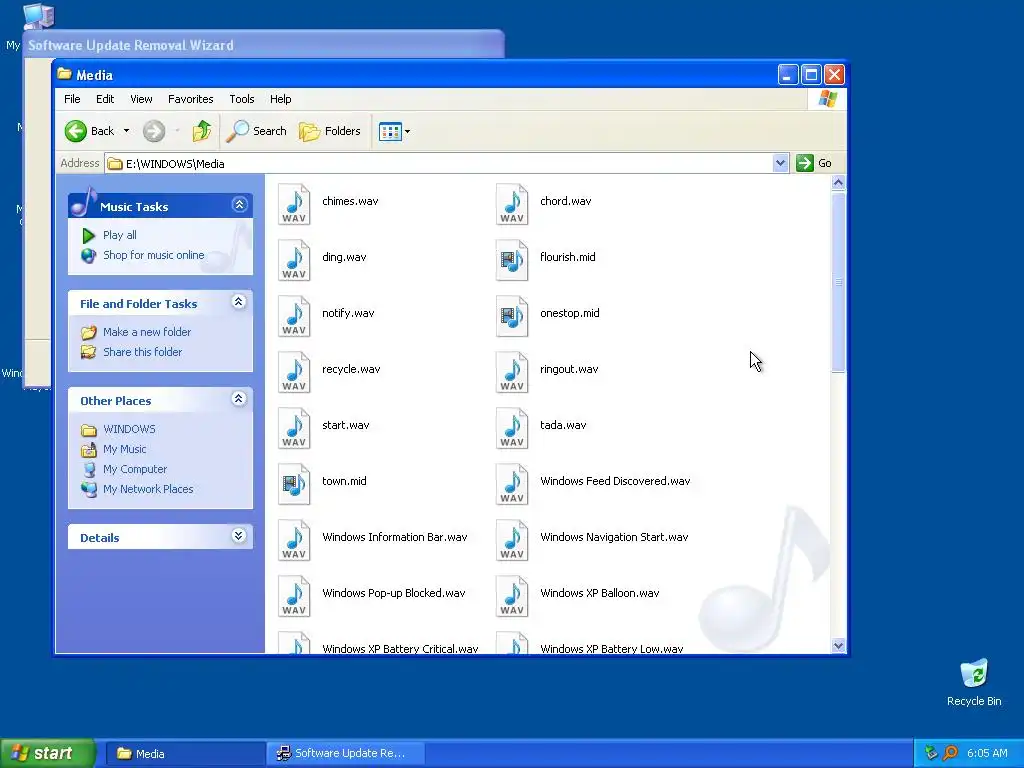Viewport: 1024px width, 768px height.
Task: Select the chord.wav file icon
Action: pos(512,204)
